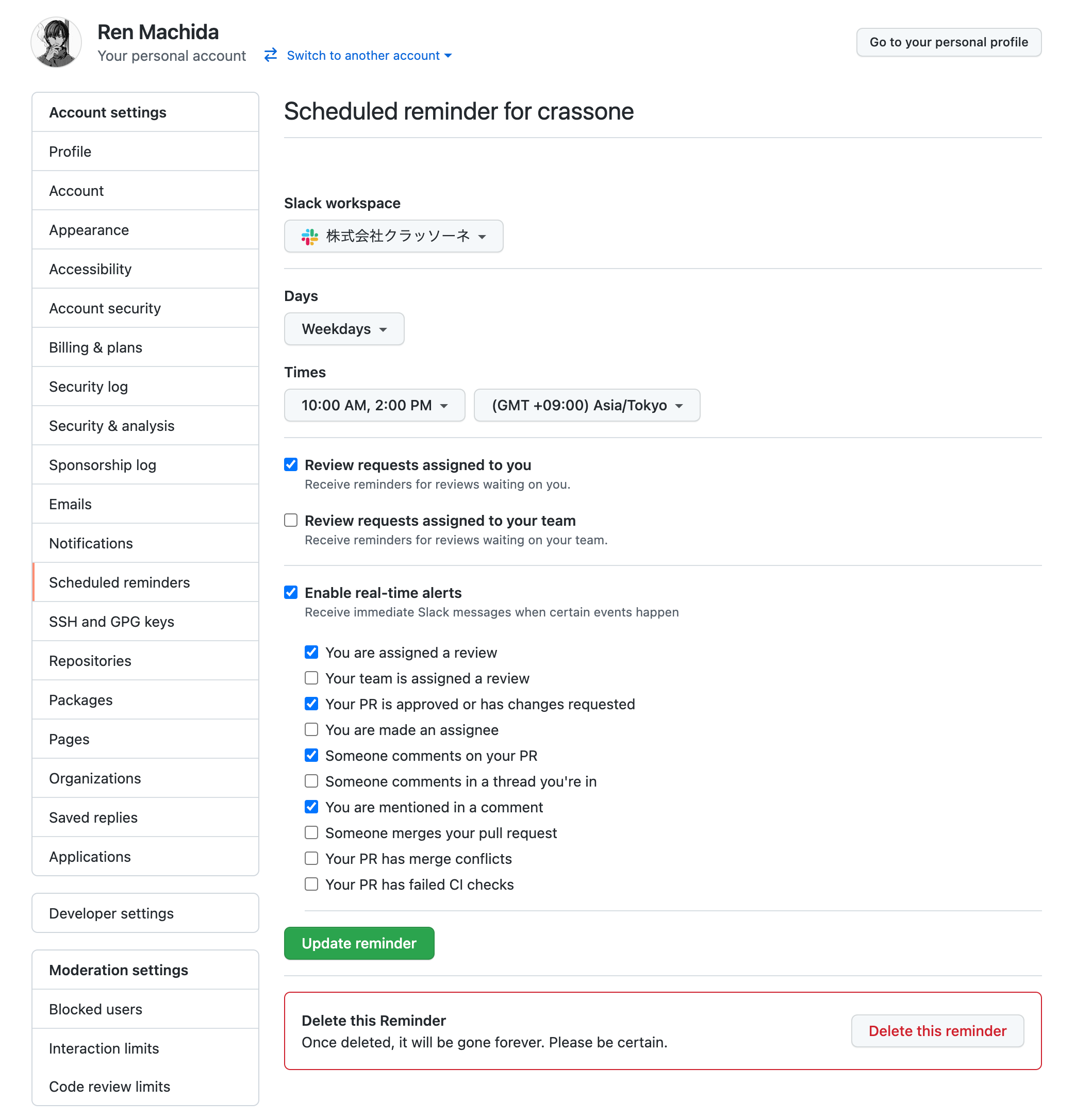Open the Days dropdown showing Weekdays
Image resolution: width=1092 pixels, height=1118 pixels.
[x=343, y=328]
